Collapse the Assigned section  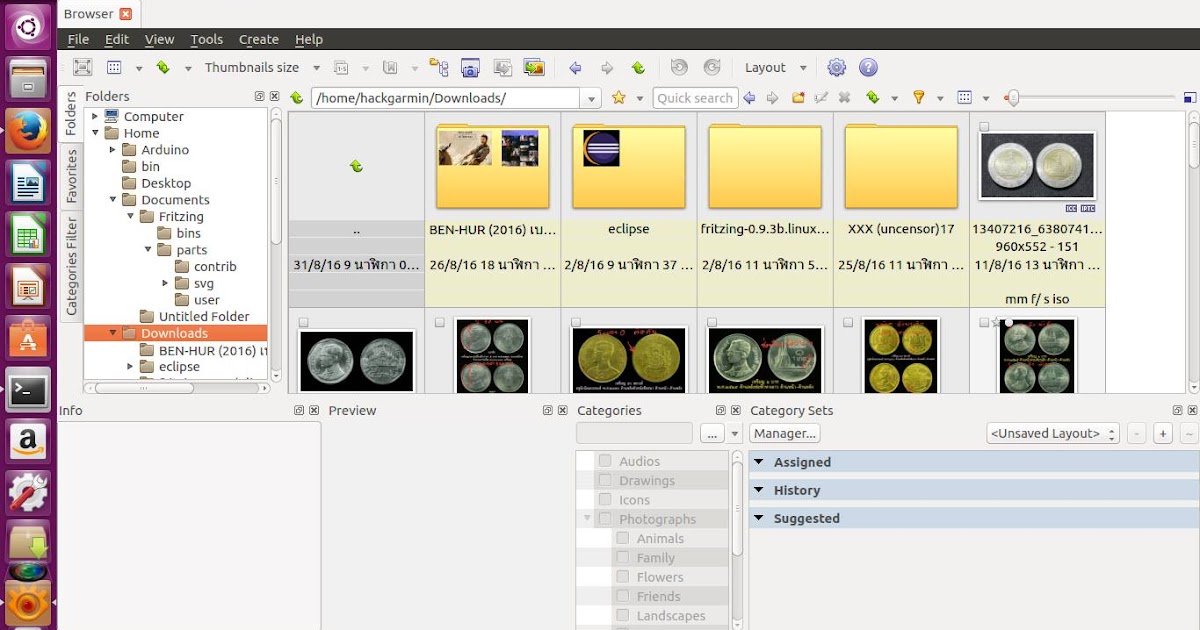[x=758, y=462]
